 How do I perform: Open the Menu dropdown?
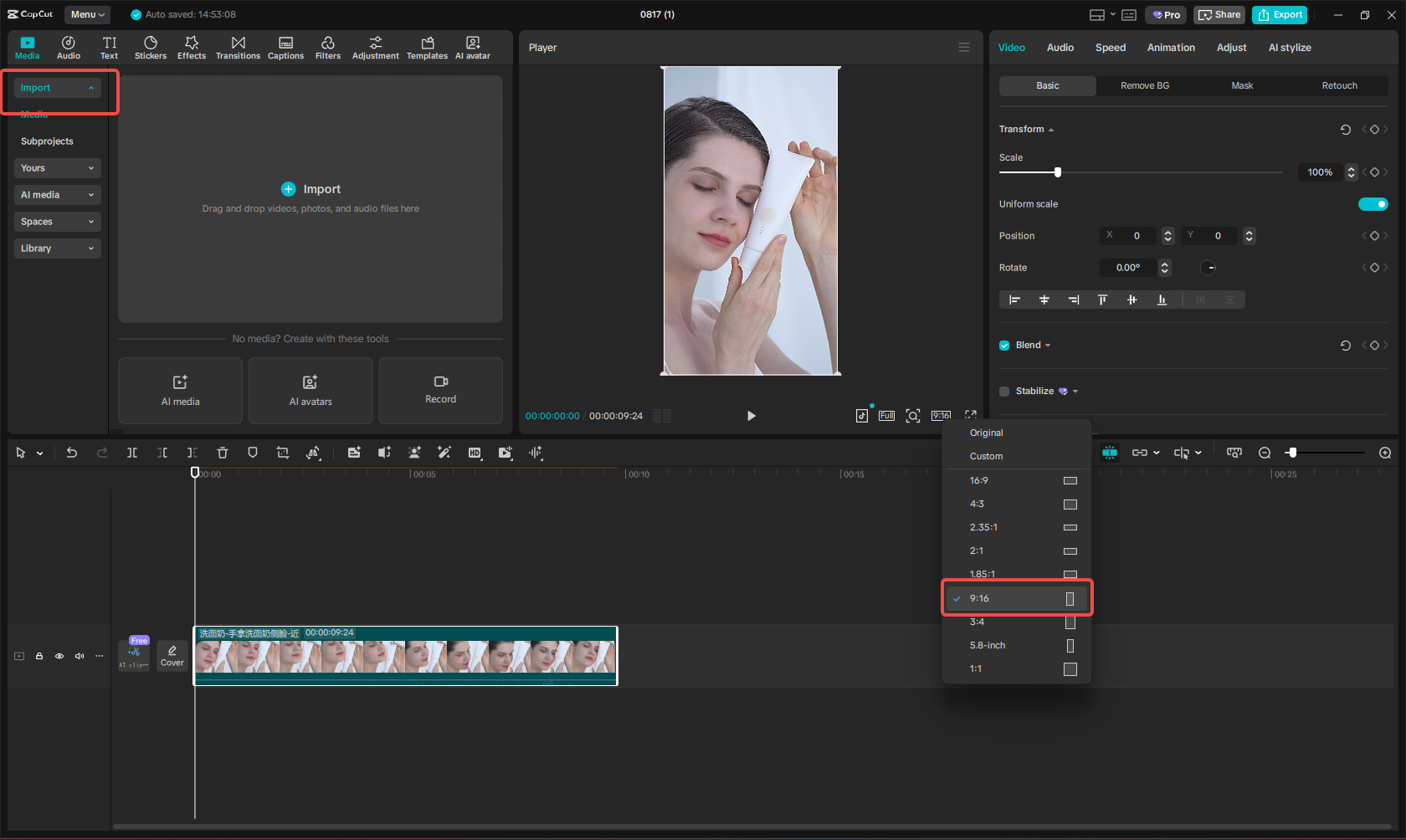[x=87, y=14]
